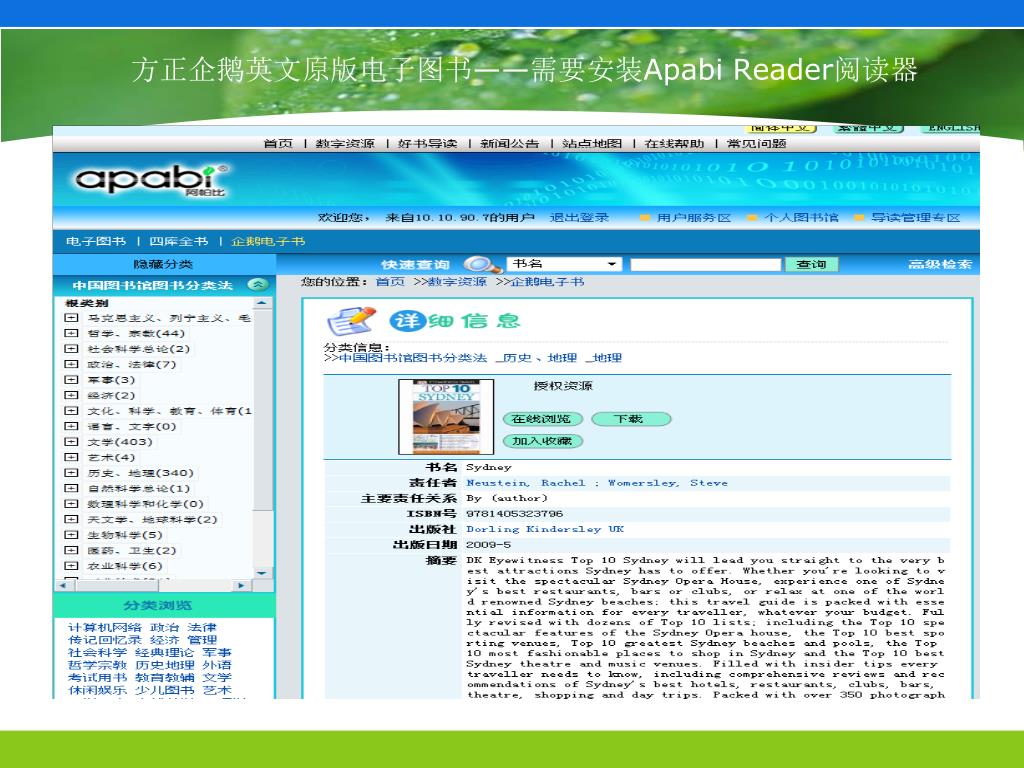
Task: Expand the 哲学、宗教(44) category
Action: [71, 333]
